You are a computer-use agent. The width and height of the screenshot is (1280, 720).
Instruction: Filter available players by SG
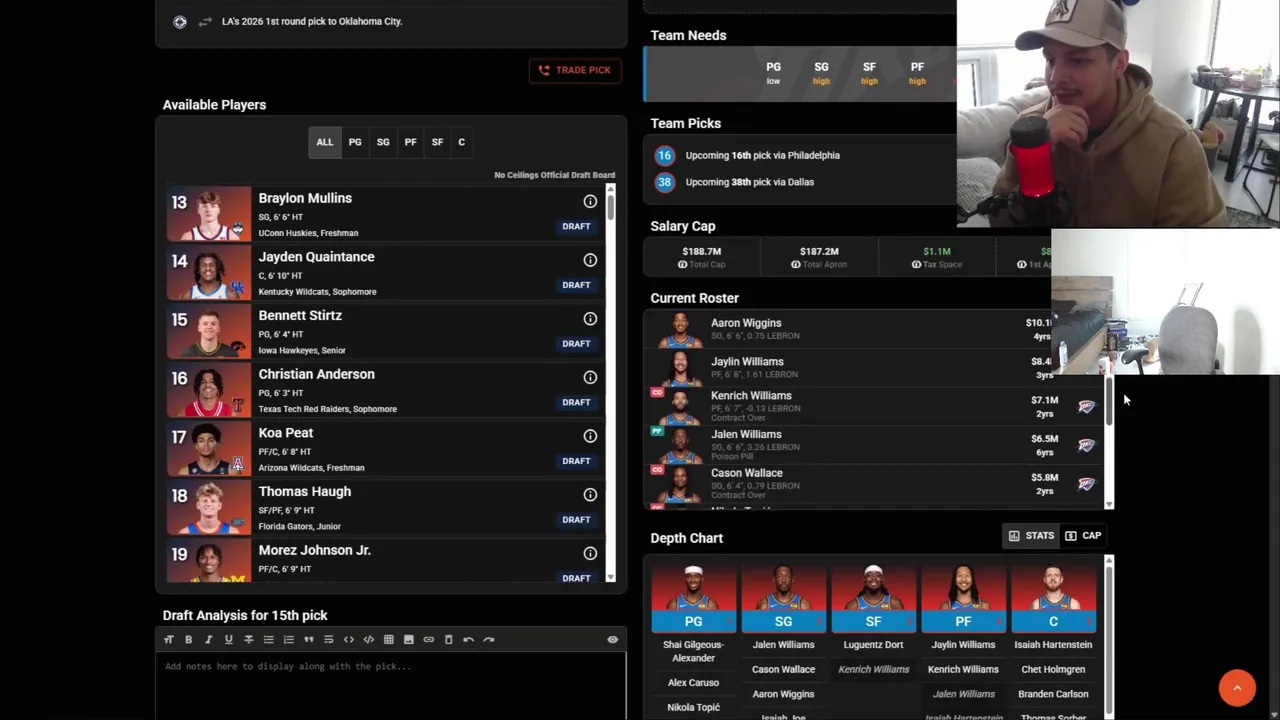[x=383, y=142]
